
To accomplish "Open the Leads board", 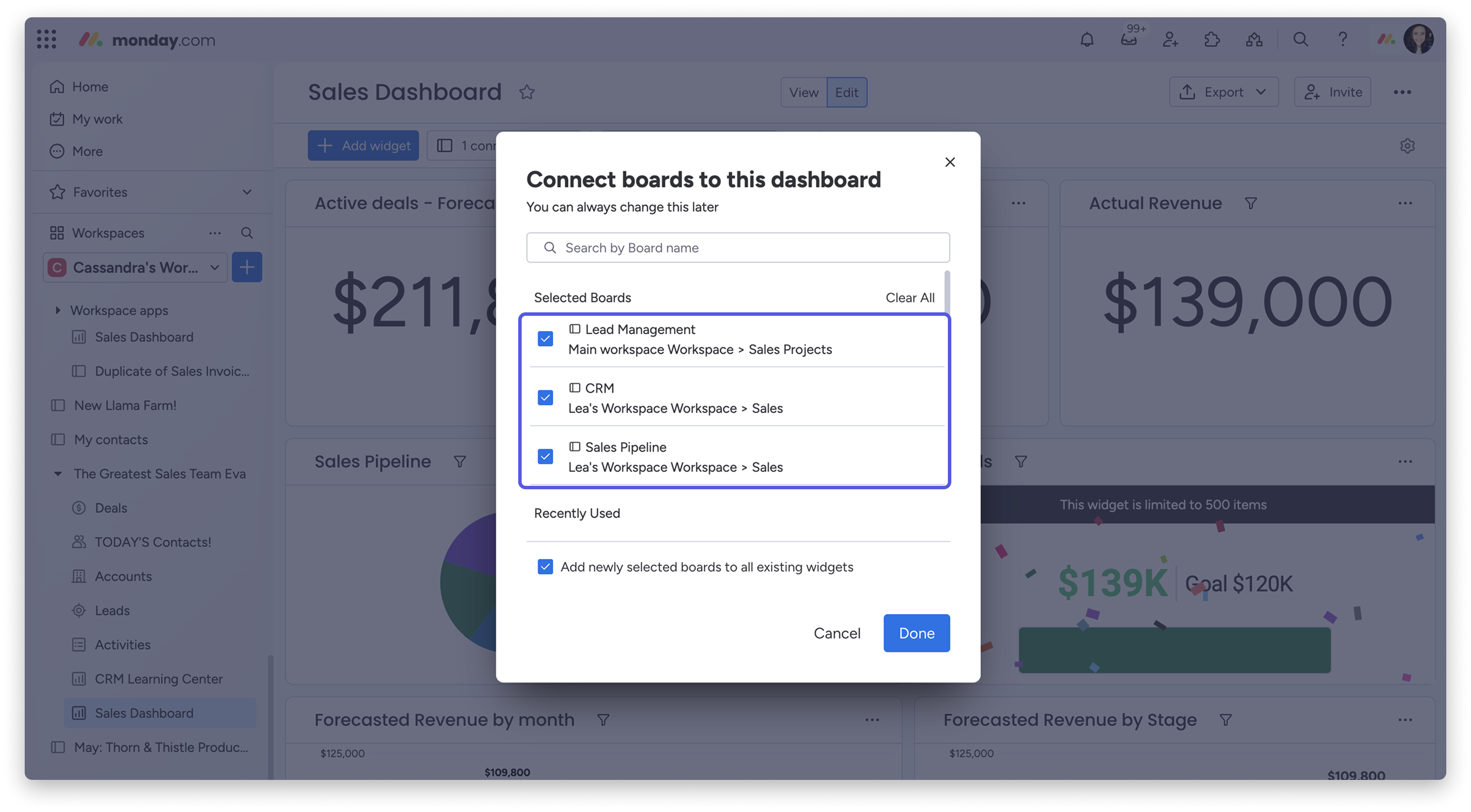I will pyautogui.click(x=100, y=610).
